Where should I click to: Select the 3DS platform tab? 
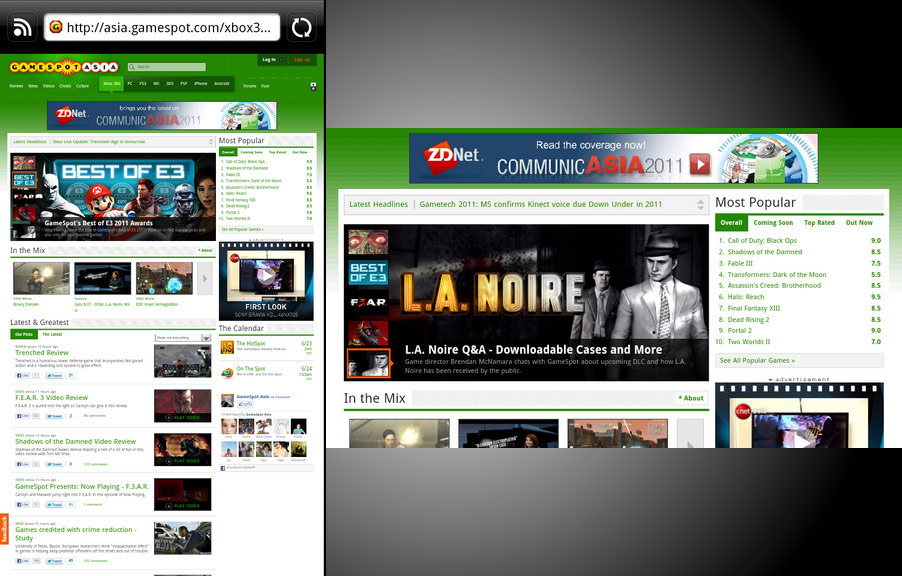click(170, 84)
